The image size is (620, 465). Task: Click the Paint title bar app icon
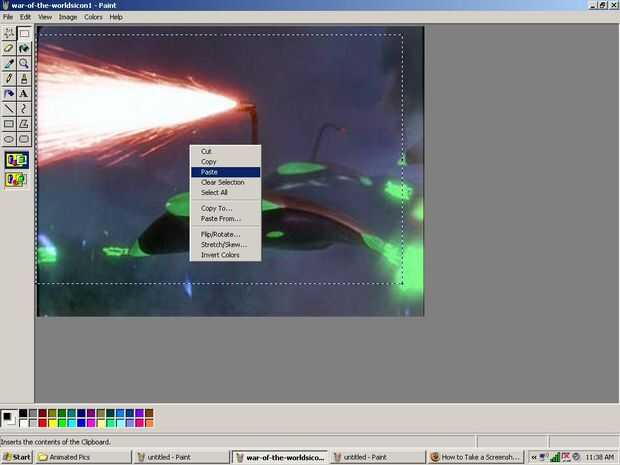point(6,5)
